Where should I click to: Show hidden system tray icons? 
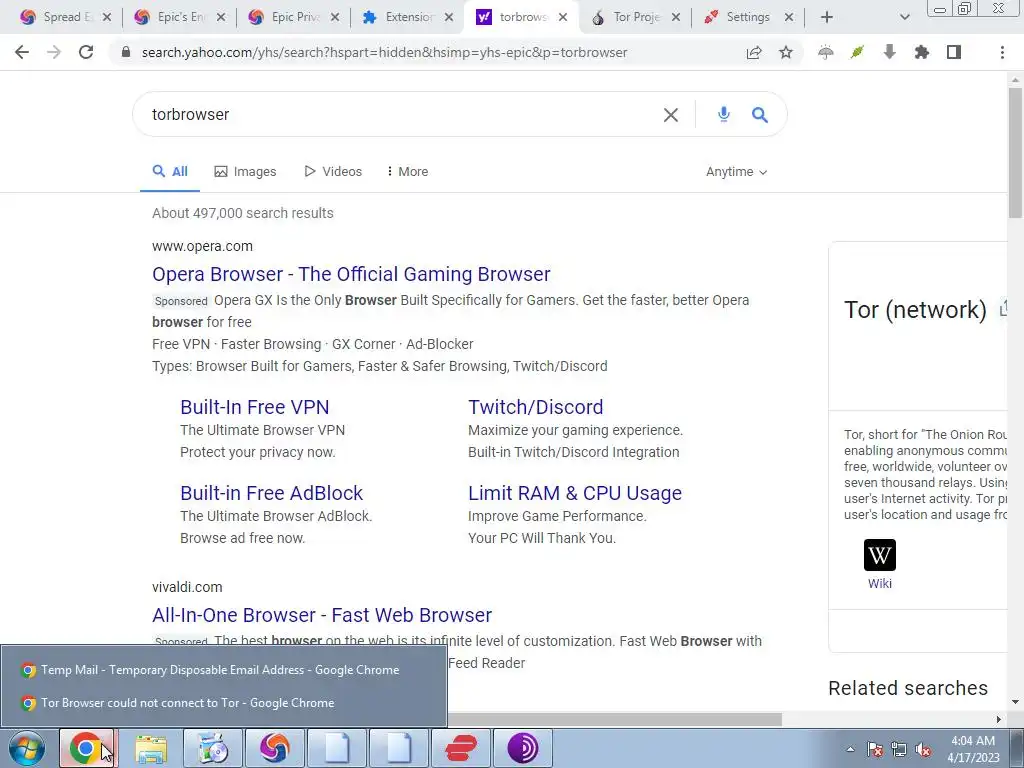(x=850, y=749)
